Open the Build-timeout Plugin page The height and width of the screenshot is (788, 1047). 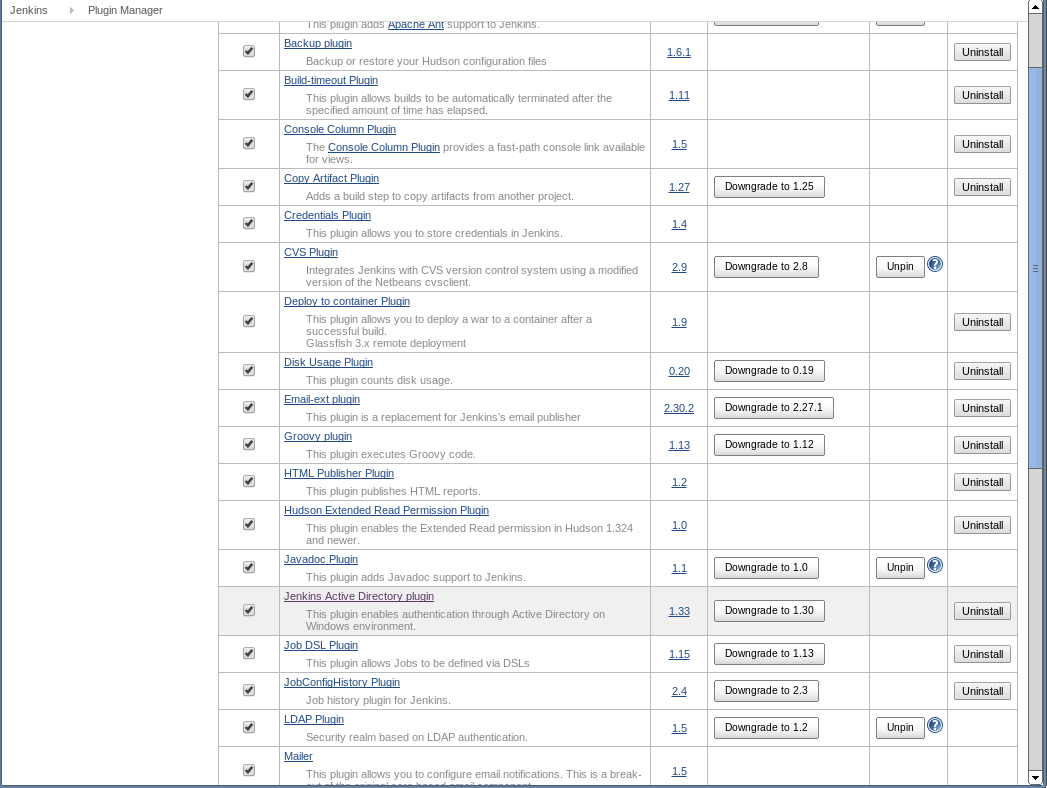[331, 80]
